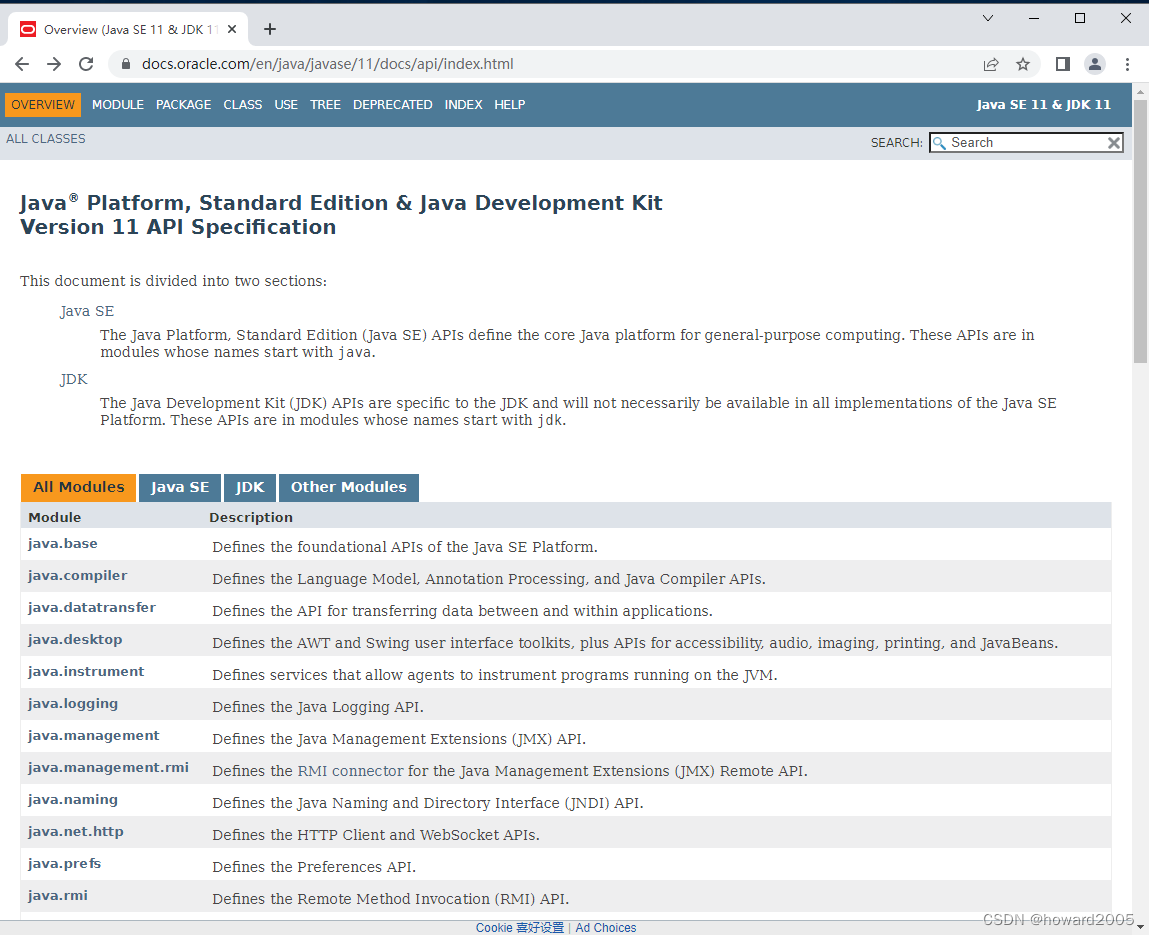Open the Ad Choices footer link
The height and width of the screenshot is (935, 1149).
[x=605, y=928]
